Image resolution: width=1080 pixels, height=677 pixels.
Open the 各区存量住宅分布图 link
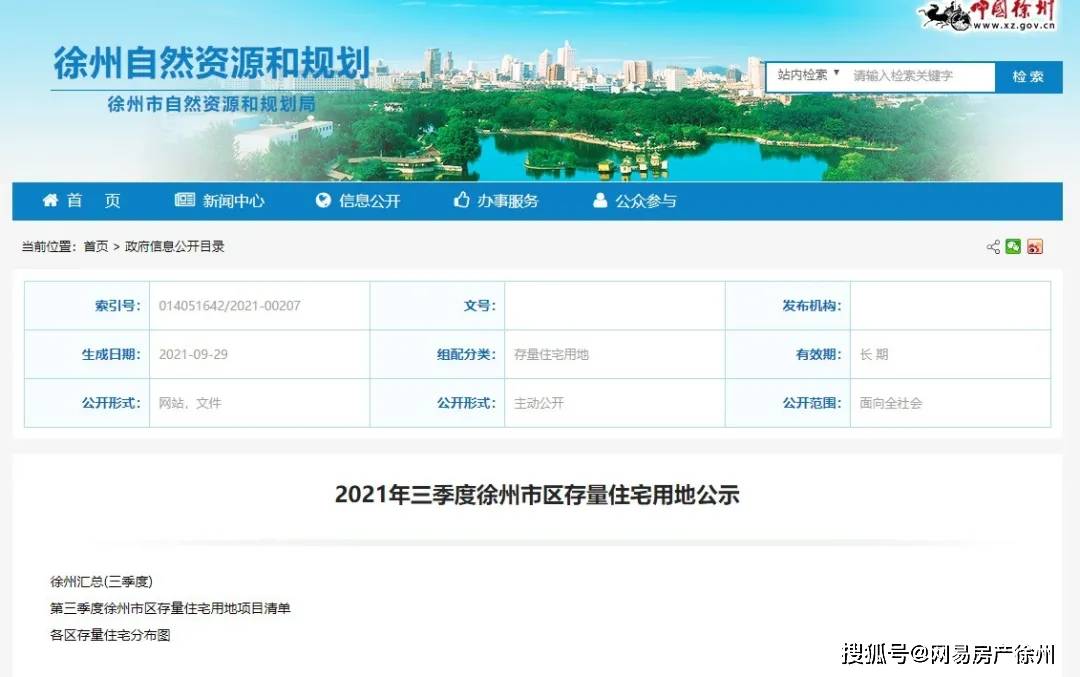pos(110,635)
